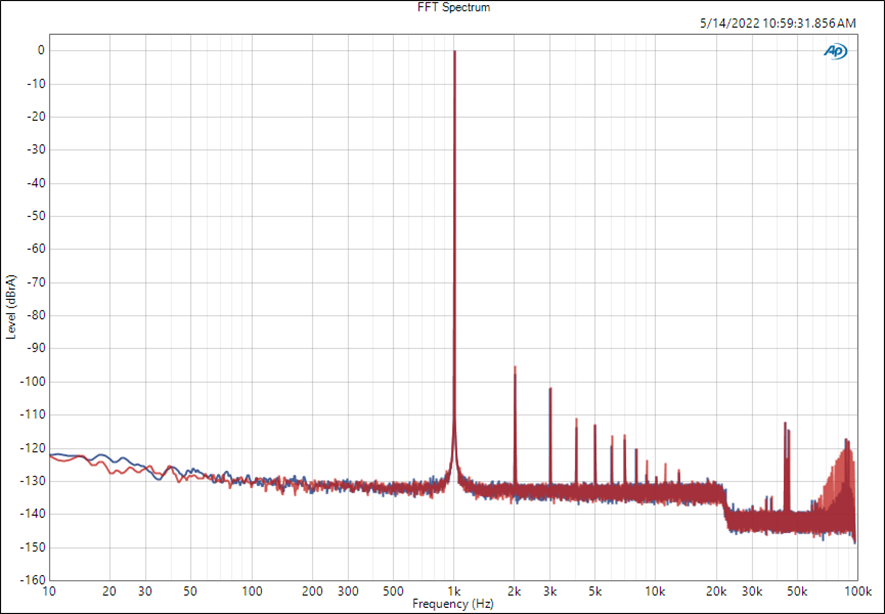Image resolution: width=885 pixels, height=614 pixels.
Task: Click the tip of the 1 kHz fundamental peak
Action: click(x=454, y=51)
